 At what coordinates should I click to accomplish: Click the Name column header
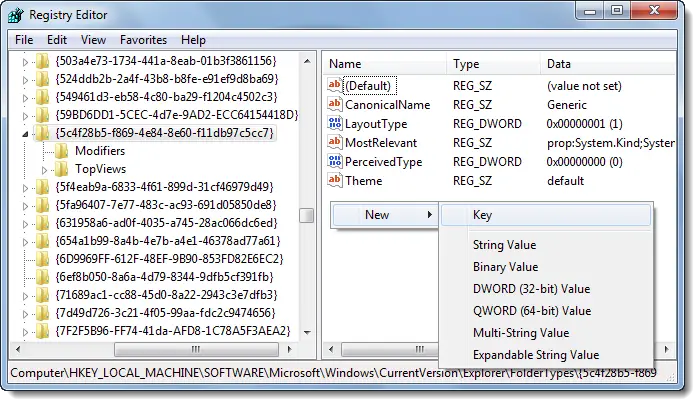(x=385, y=64)
